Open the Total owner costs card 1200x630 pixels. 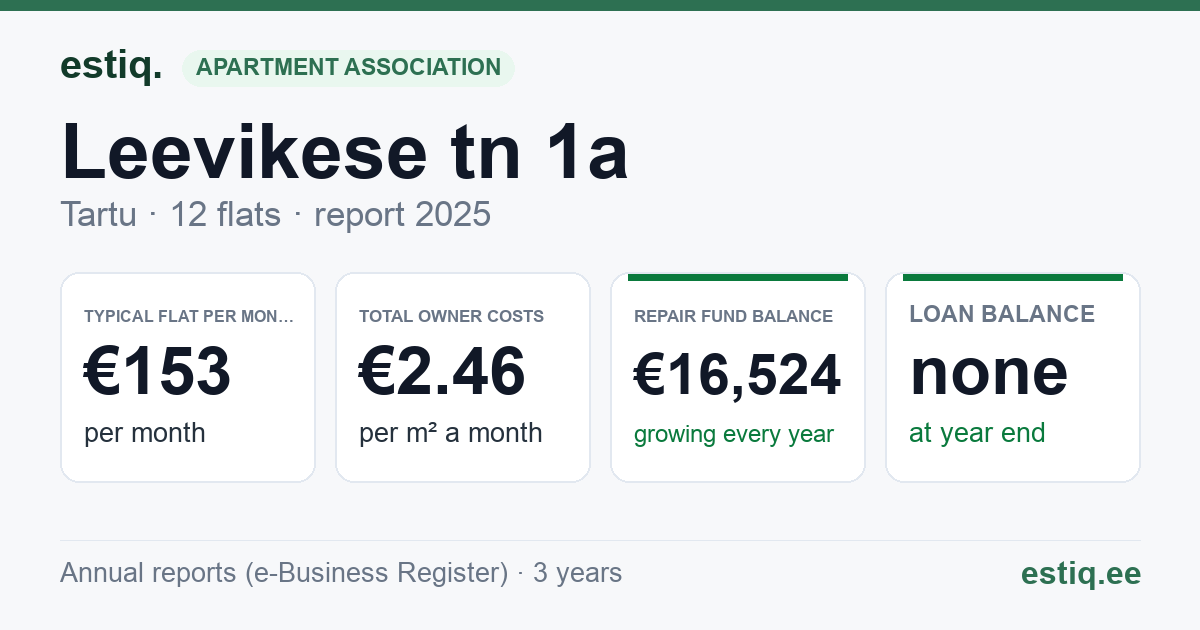(x=463, y=377)
